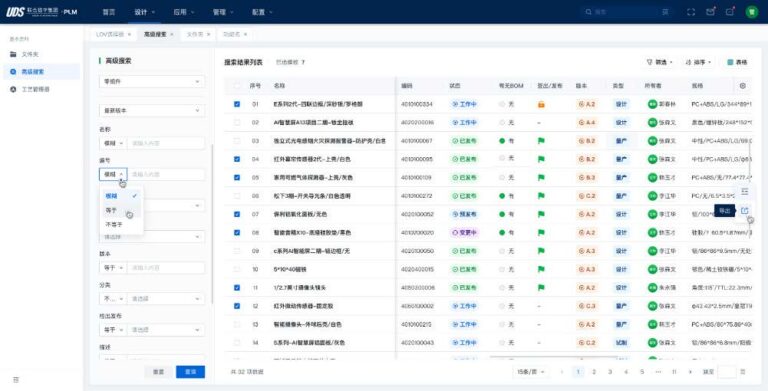This screenshot has width=768, height=391.
Task: Toggle the select-all header checkbox
Action: click(x=237, y=86)
